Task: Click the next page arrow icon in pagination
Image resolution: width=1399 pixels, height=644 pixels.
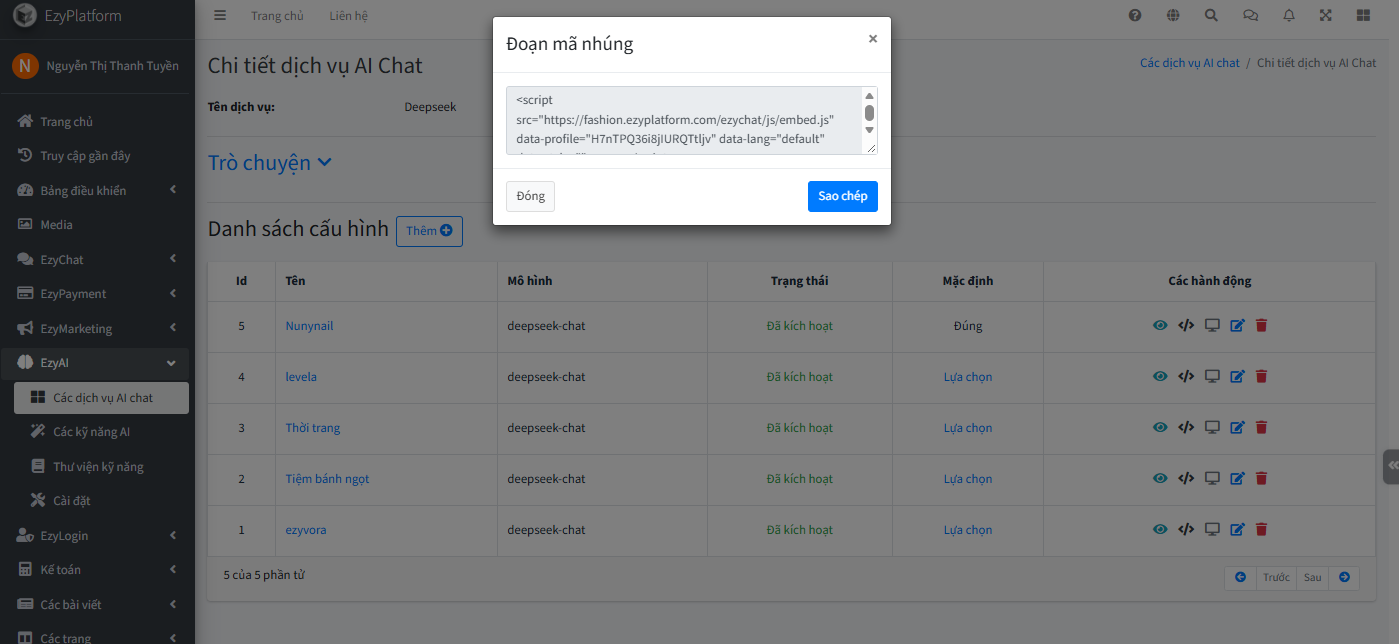Action: pyautogui.click(x=1344, y=577)
